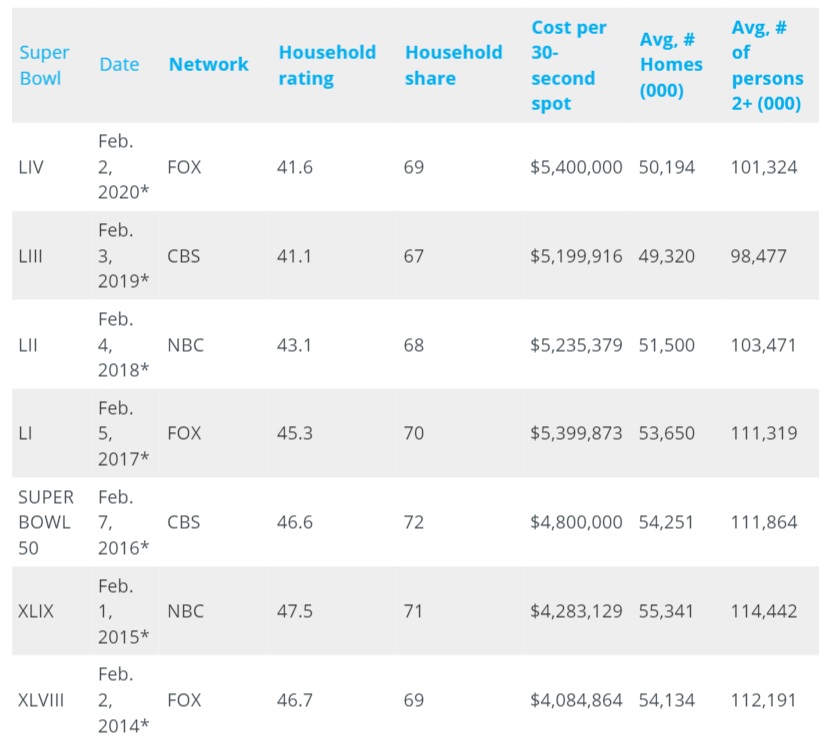Click the Avg. # Homes (000) header

[671, 65]
